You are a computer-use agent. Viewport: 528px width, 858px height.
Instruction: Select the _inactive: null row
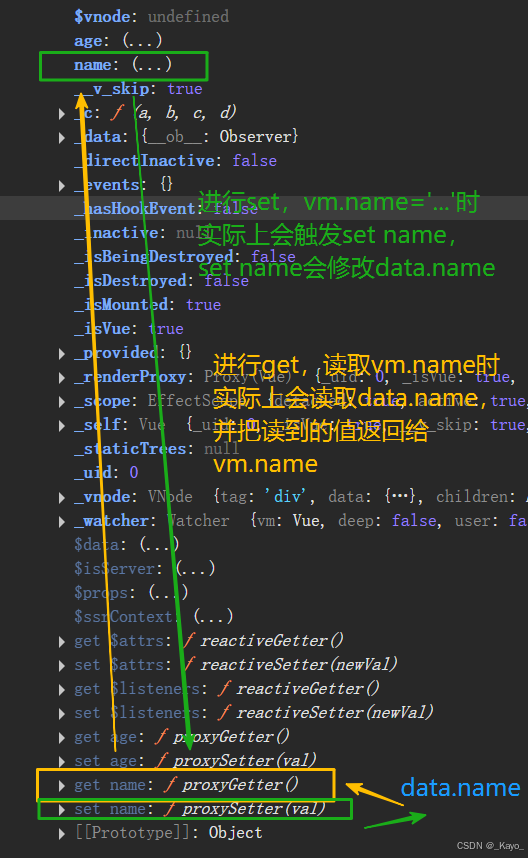[x=142, y=233]
